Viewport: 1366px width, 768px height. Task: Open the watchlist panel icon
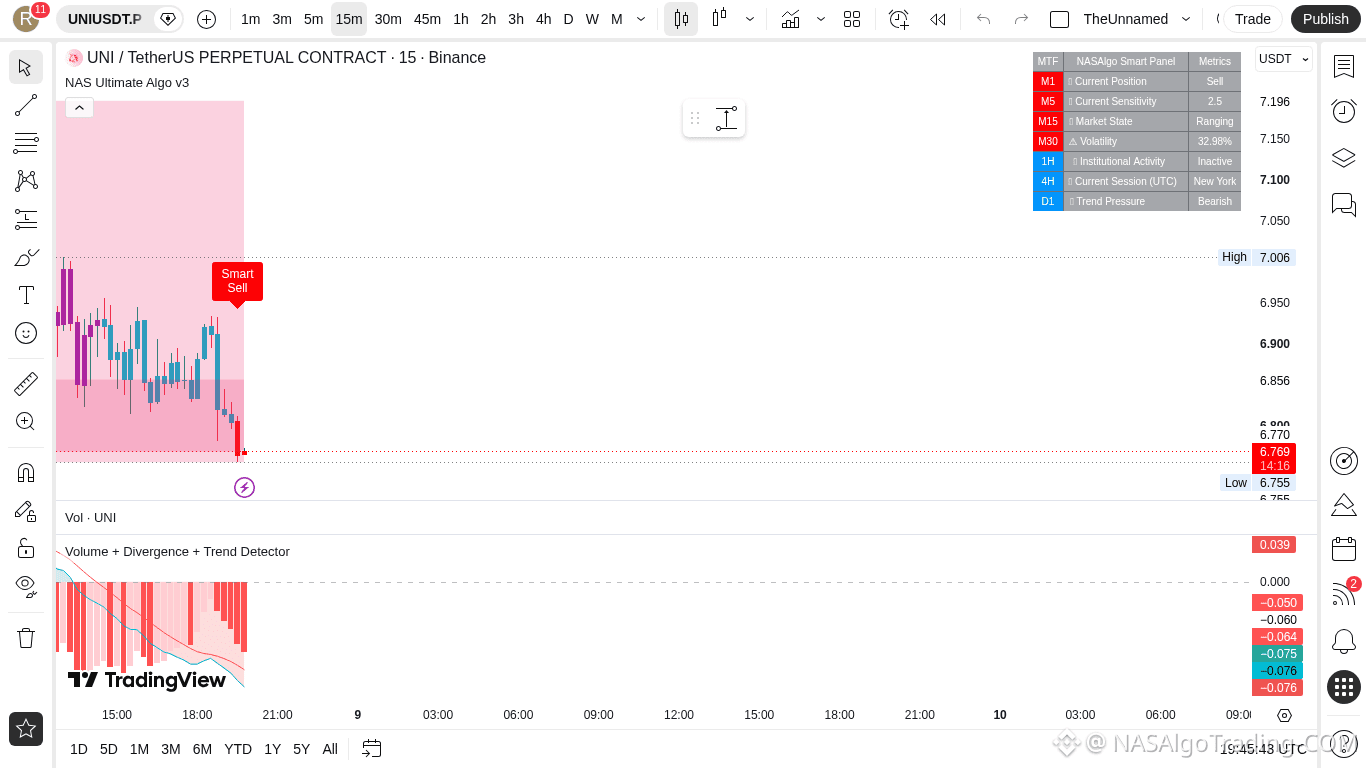[x=1344, y=66]
